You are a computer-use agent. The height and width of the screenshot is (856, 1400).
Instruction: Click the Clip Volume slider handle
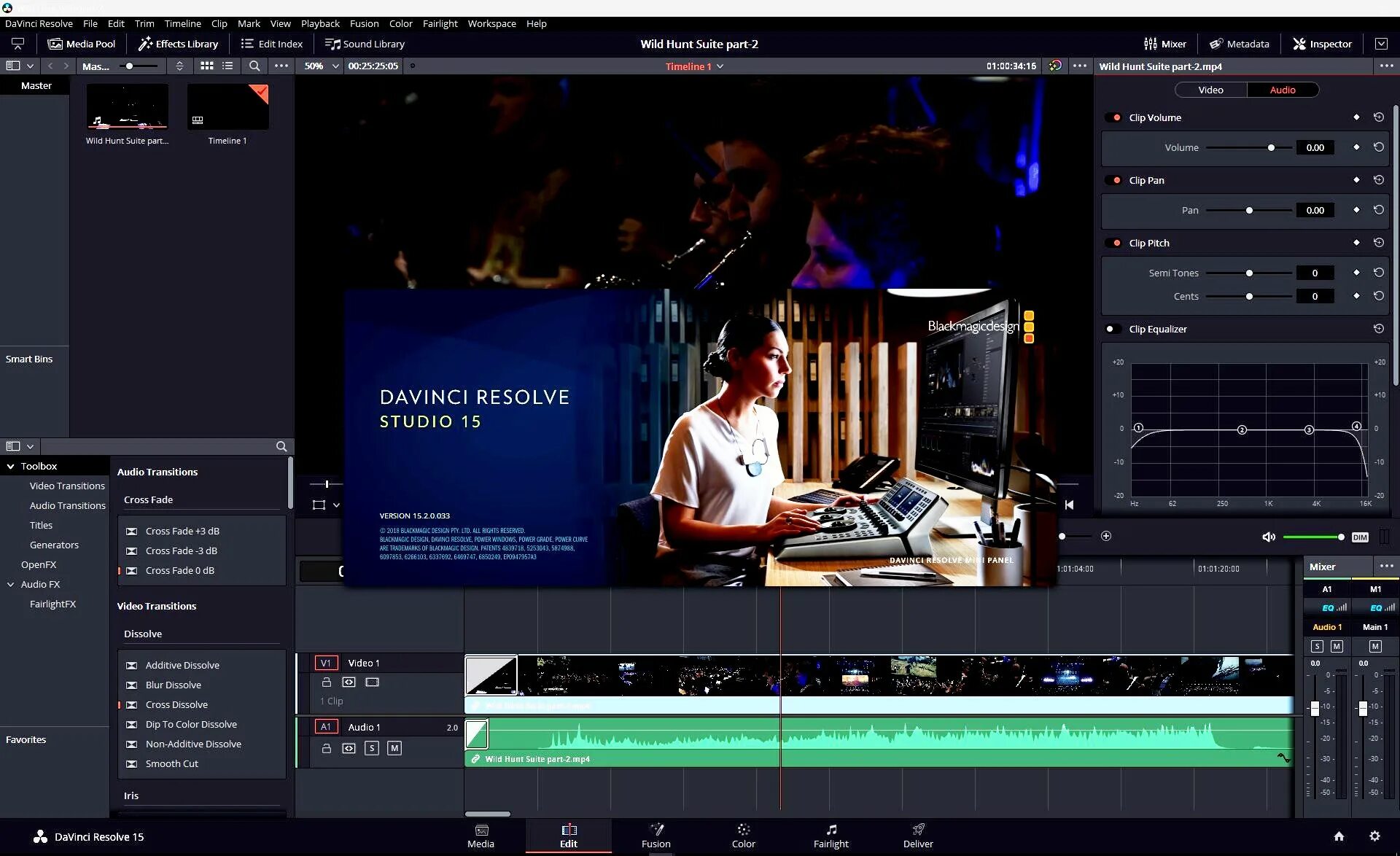coord(1271,147)
